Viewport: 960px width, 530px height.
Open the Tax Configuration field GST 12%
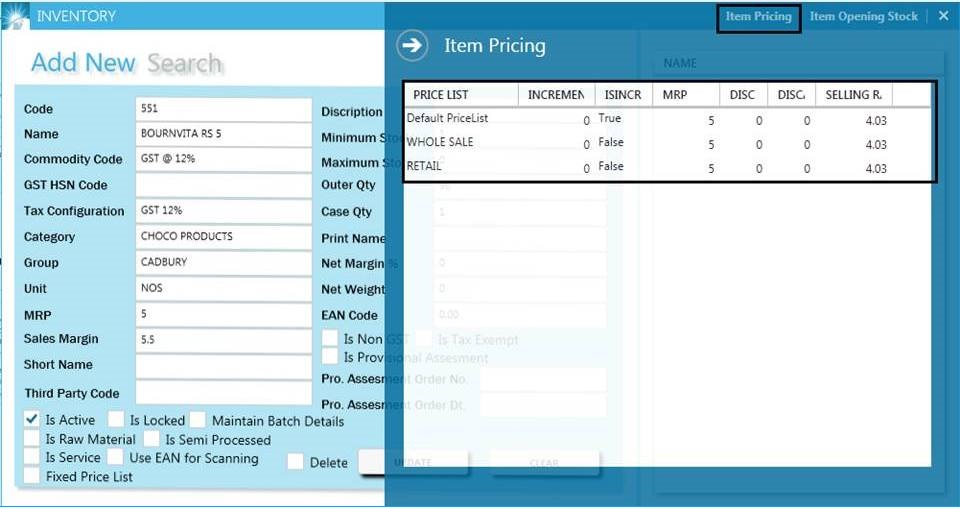pos(223,211)
